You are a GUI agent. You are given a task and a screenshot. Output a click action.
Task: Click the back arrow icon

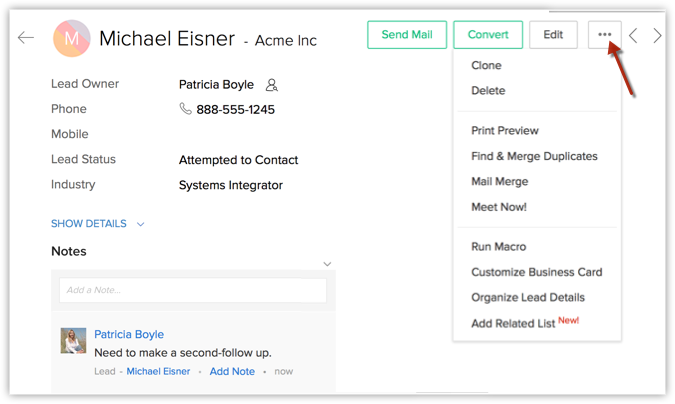pyautogui.click(x=26, y=38)
